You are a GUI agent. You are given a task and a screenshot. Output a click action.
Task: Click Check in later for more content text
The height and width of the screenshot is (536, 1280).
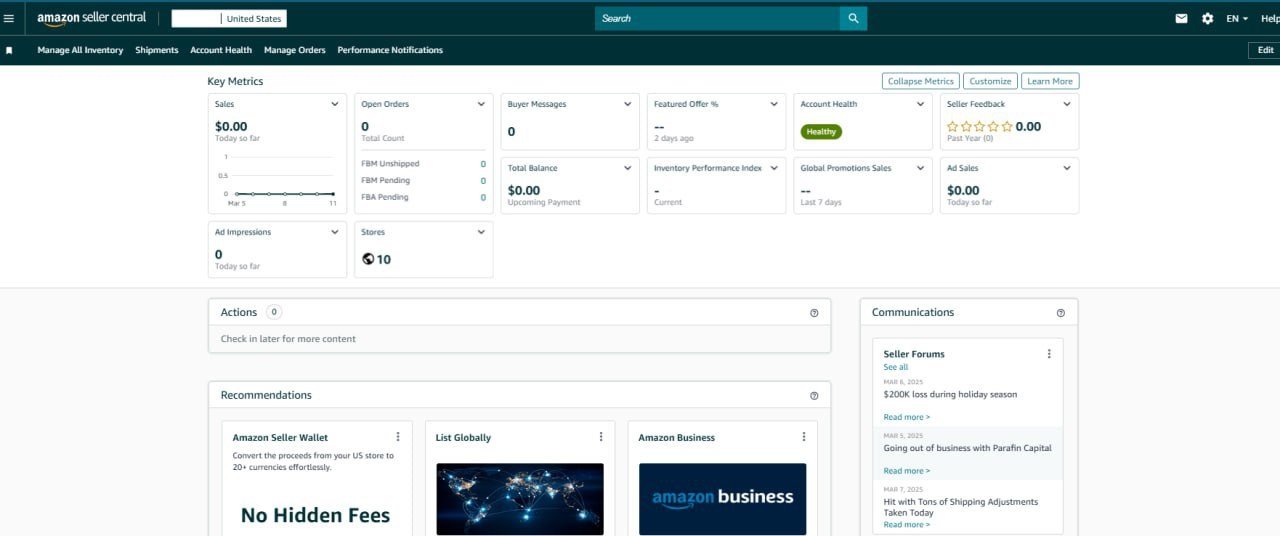(288, 339)
